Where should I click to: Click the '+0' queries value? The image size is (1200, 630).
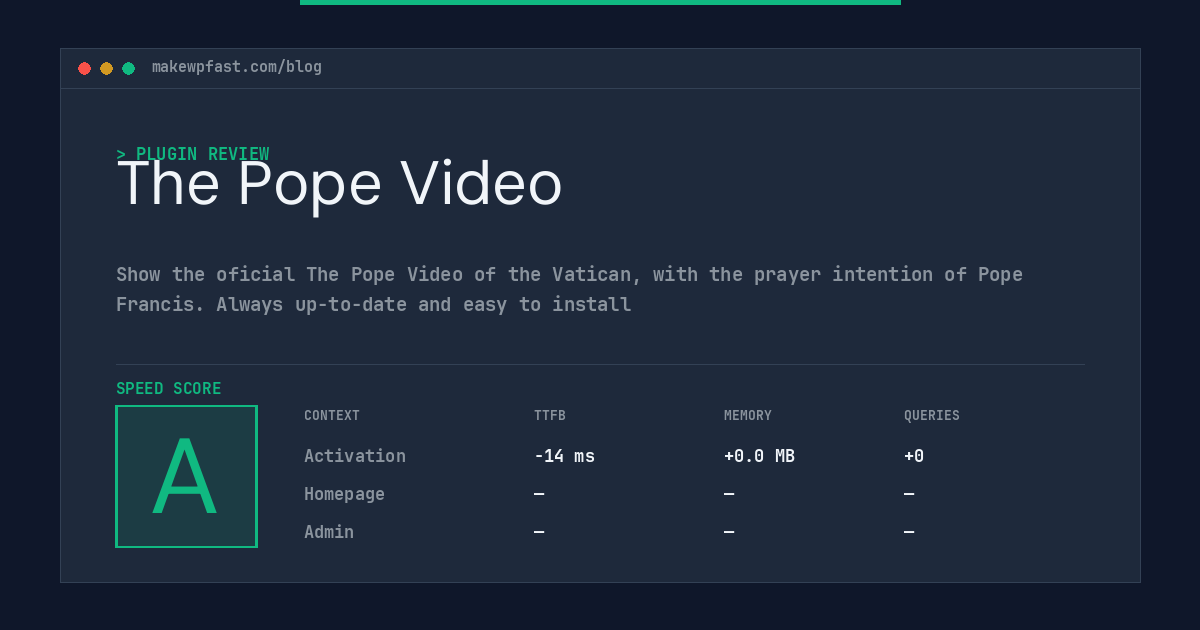click(x=914, y=456)
